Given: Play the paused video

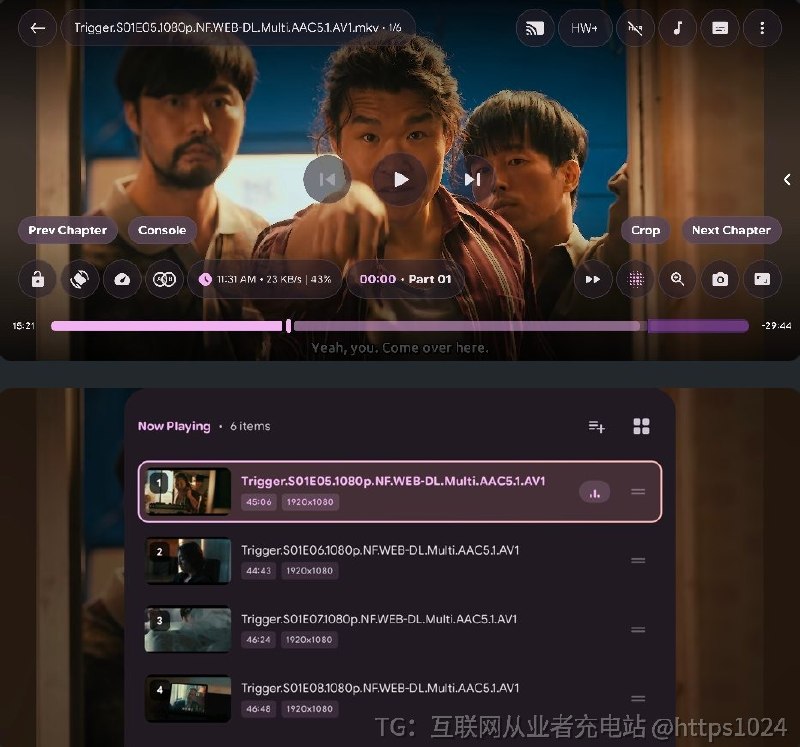Looking at the screenshot, I should pos(400,179).
